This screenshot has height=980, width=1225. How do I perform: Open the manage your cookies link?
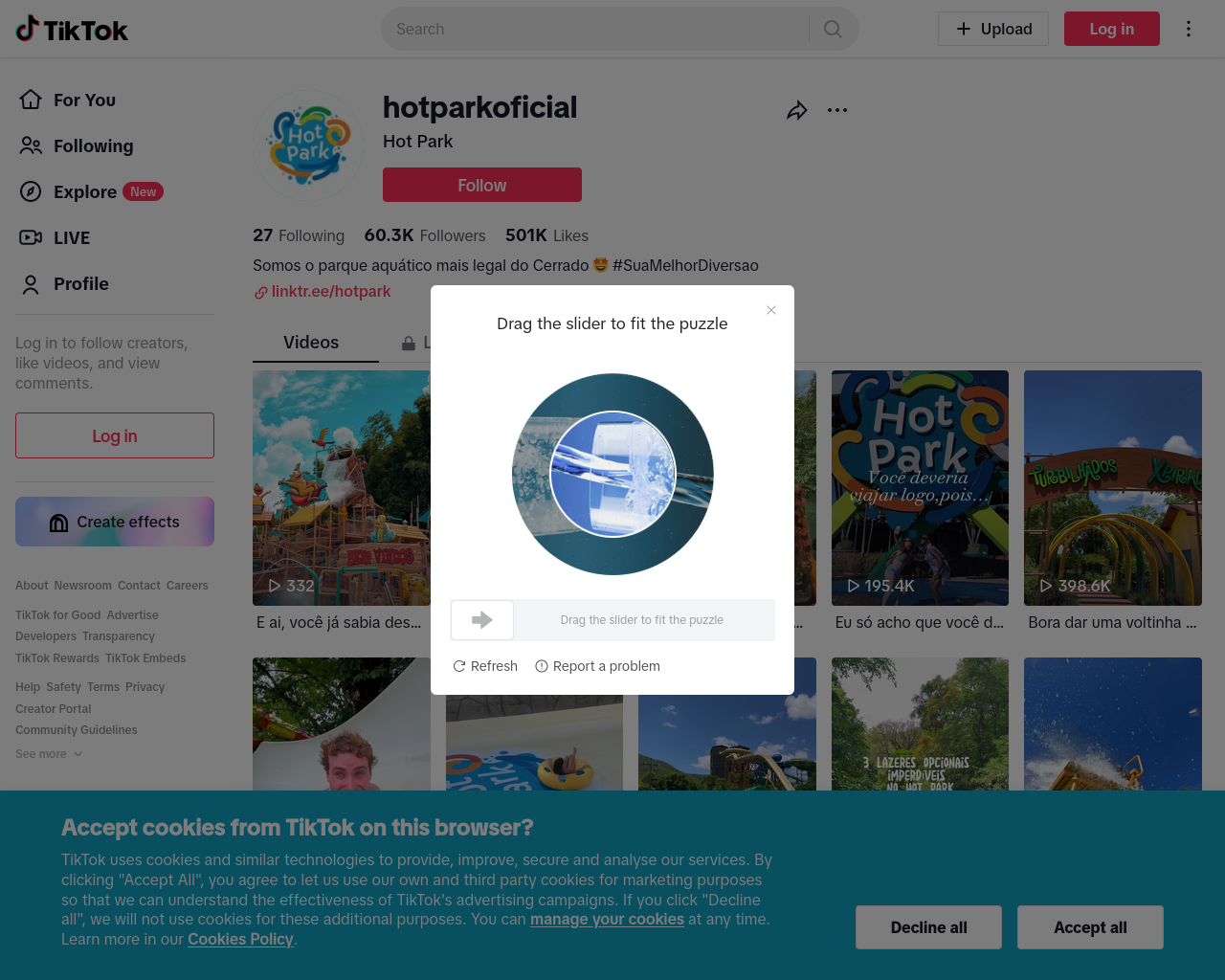click(x=607, y=920)
